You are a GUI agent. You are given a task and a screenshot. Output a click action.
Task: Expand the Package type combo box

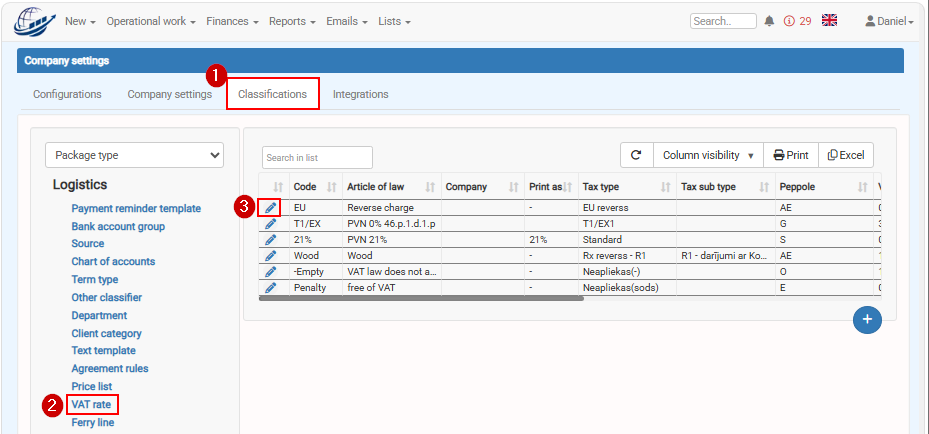[134, 155]
